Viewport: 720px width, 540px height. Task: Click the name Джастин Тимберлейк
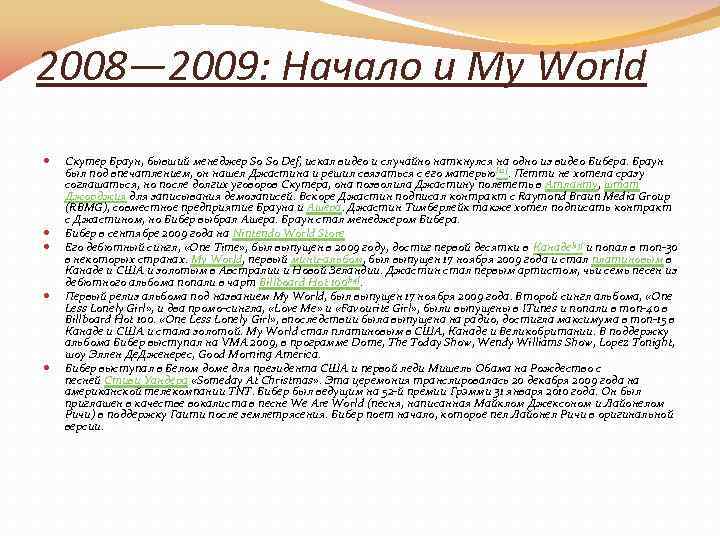[405, 208]
